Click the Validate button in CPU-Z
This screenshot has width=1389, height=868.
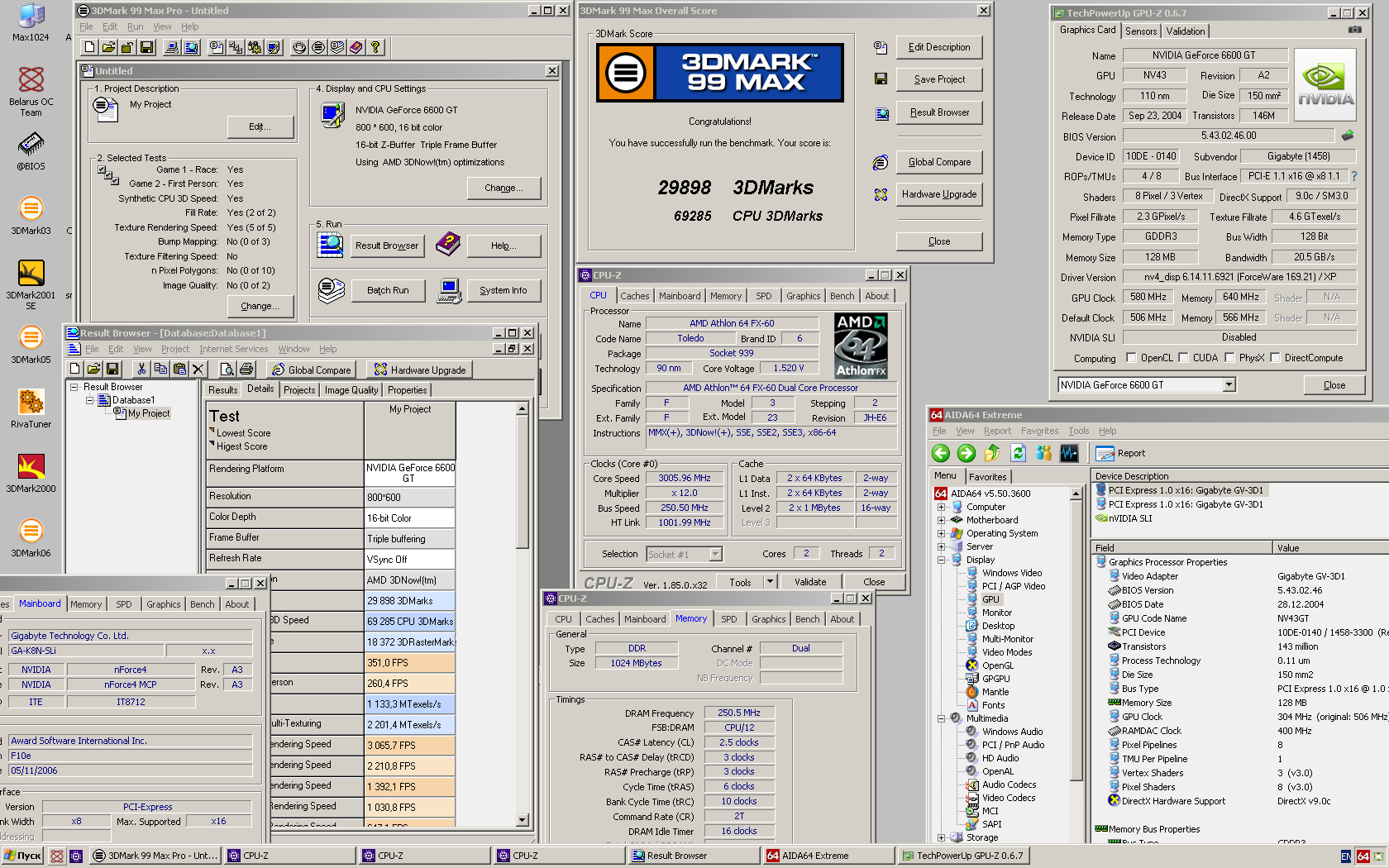point(810,582)
